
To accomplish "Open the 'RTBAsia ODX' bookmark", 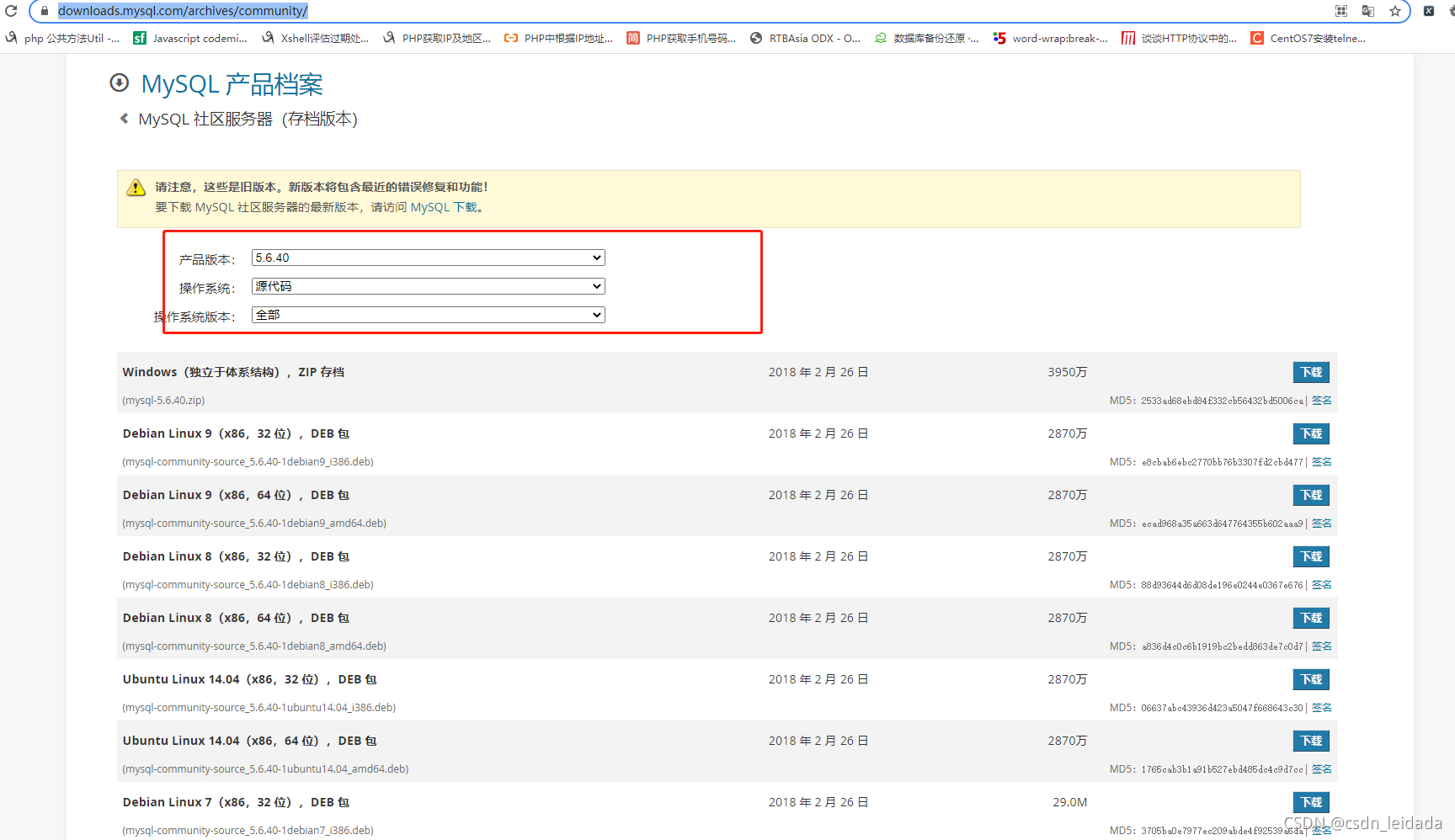I will (805, 38).
